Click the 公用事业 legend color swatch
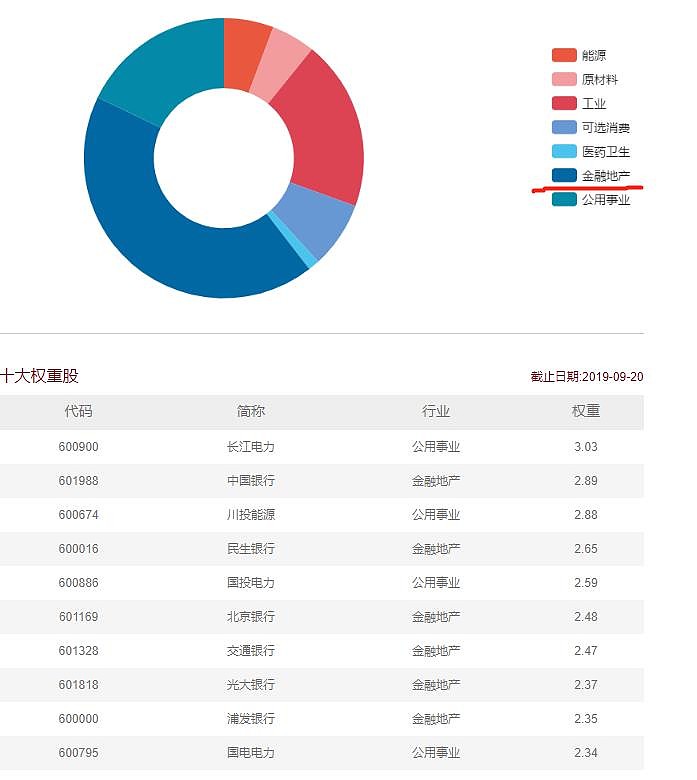The width and height of the screenshot is (697, 780). (x=564, y=199)
